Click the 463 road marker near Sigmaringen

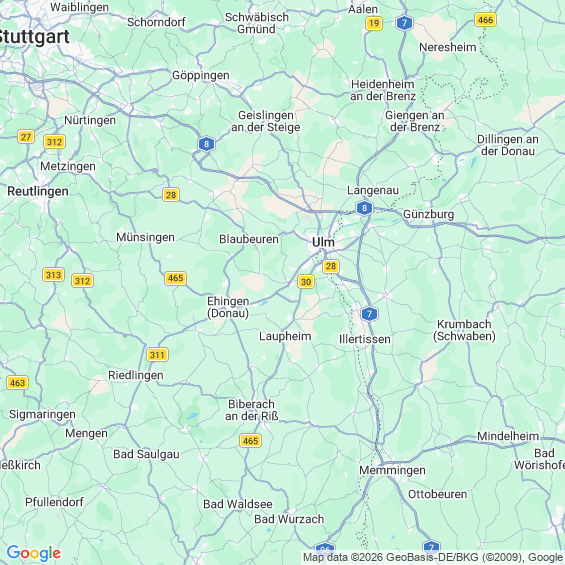pyautogui.click(x=17, y=382)
